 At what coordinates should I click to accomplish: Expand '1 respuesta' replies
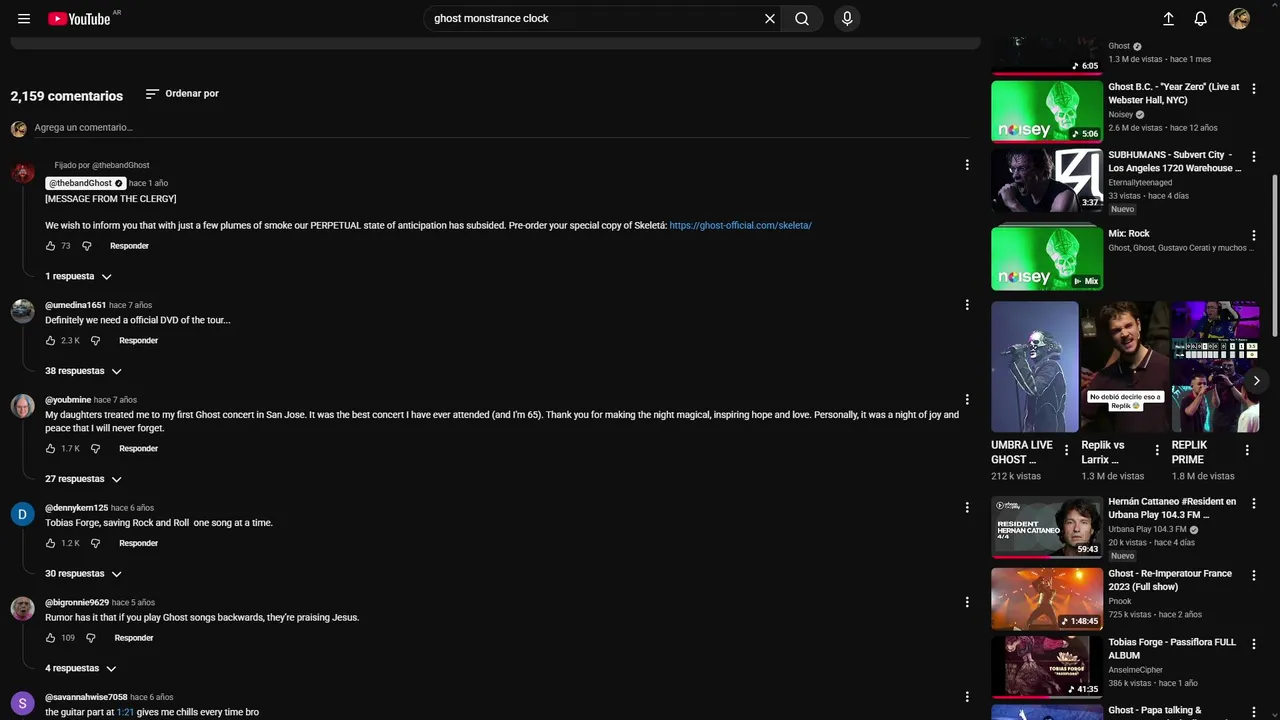pos(78,277)
